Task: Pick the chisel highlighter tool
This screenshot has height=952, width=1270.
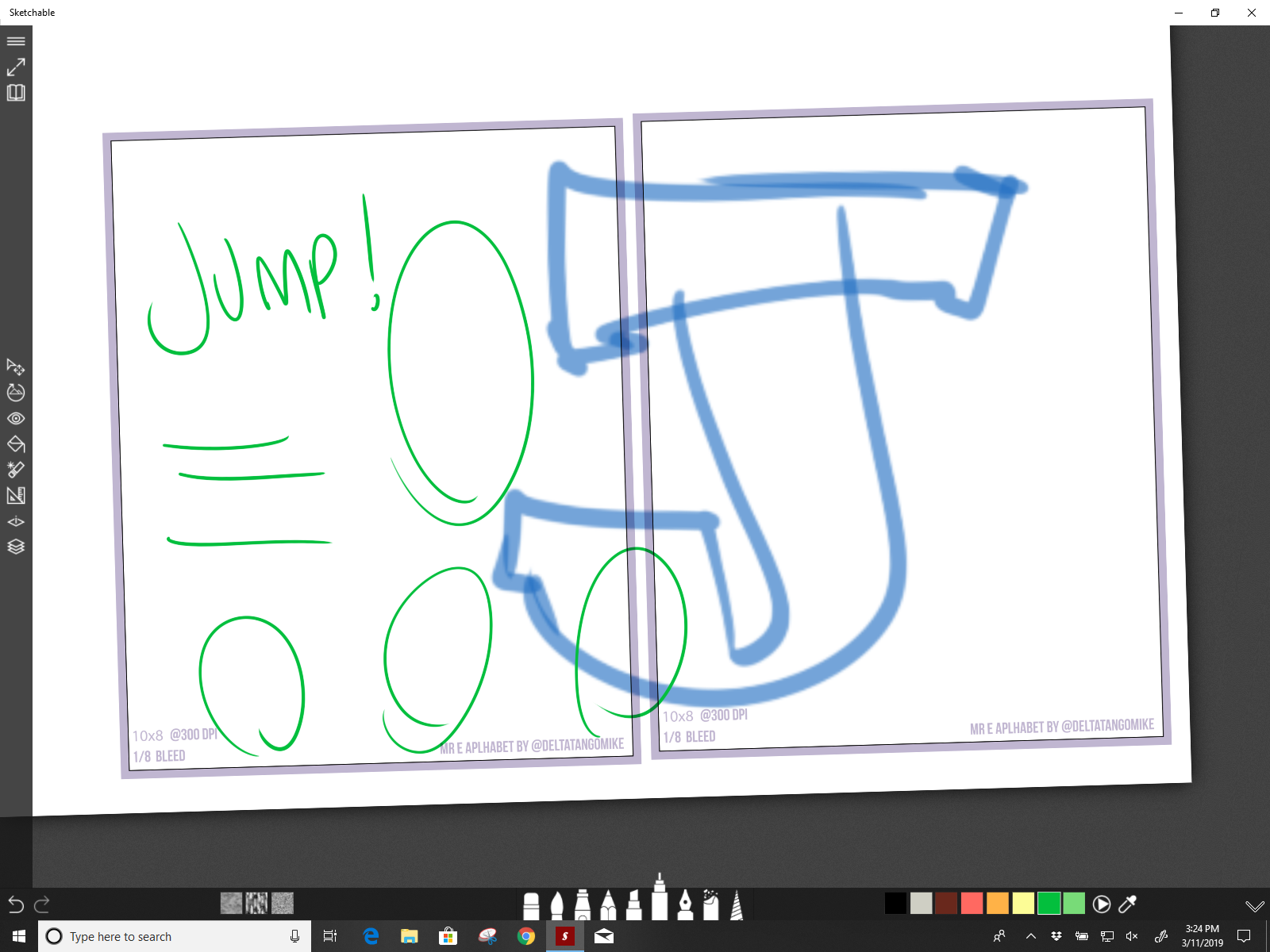Action: [x=633, y=904]
